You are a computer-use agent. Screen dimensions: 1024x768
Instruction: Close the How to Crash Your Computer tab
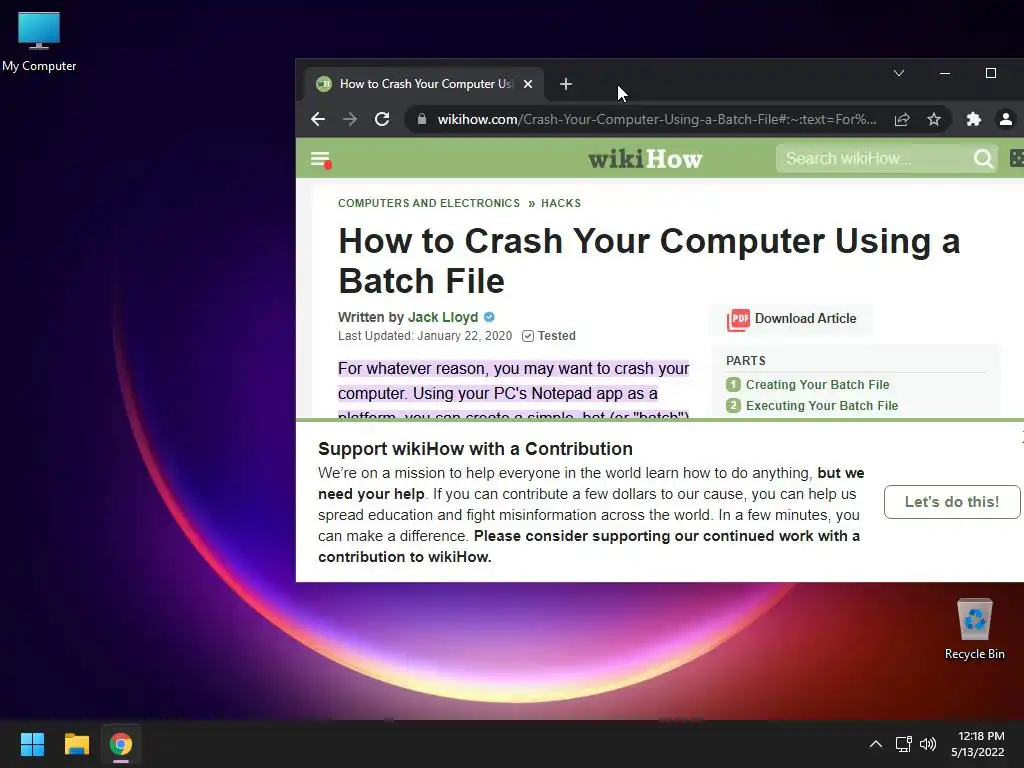click(528, 84)
